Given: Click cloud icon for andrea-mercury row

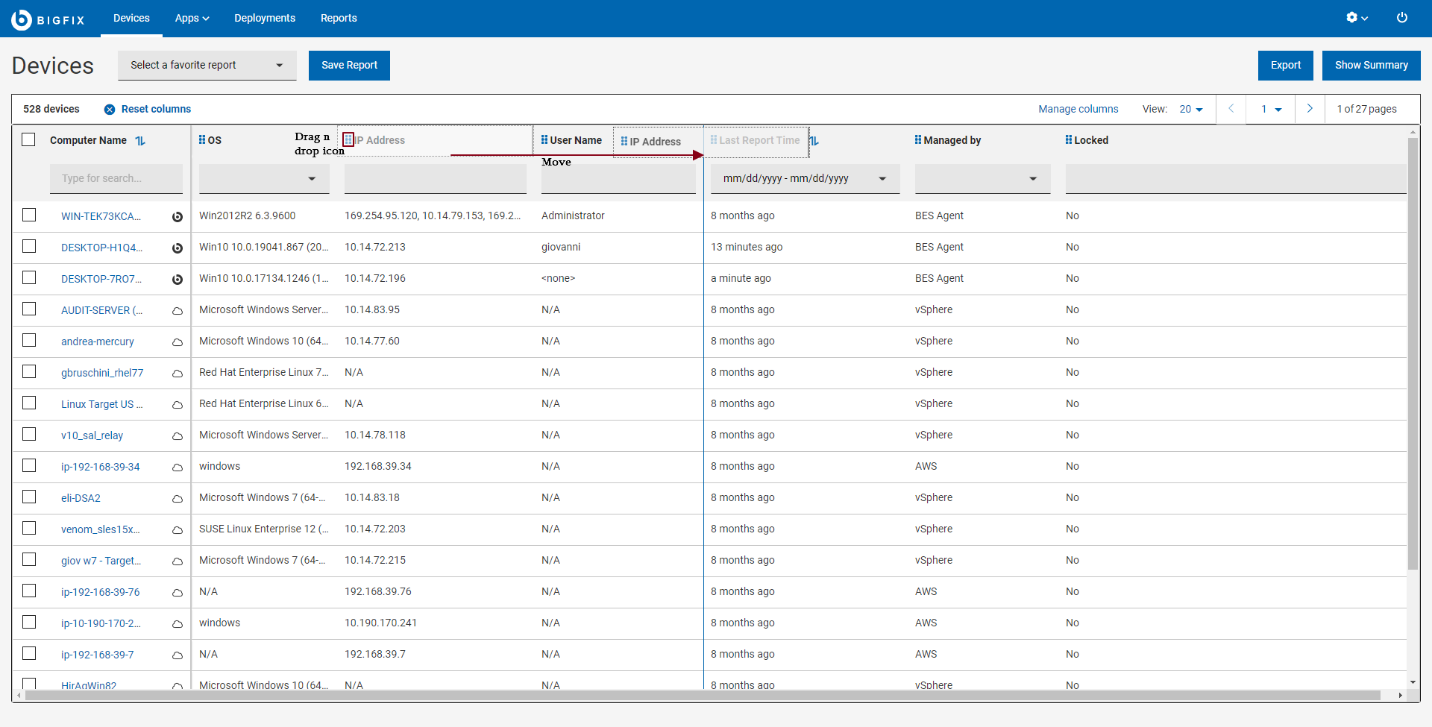Looking at the screenshot, I should click(178, 342).
